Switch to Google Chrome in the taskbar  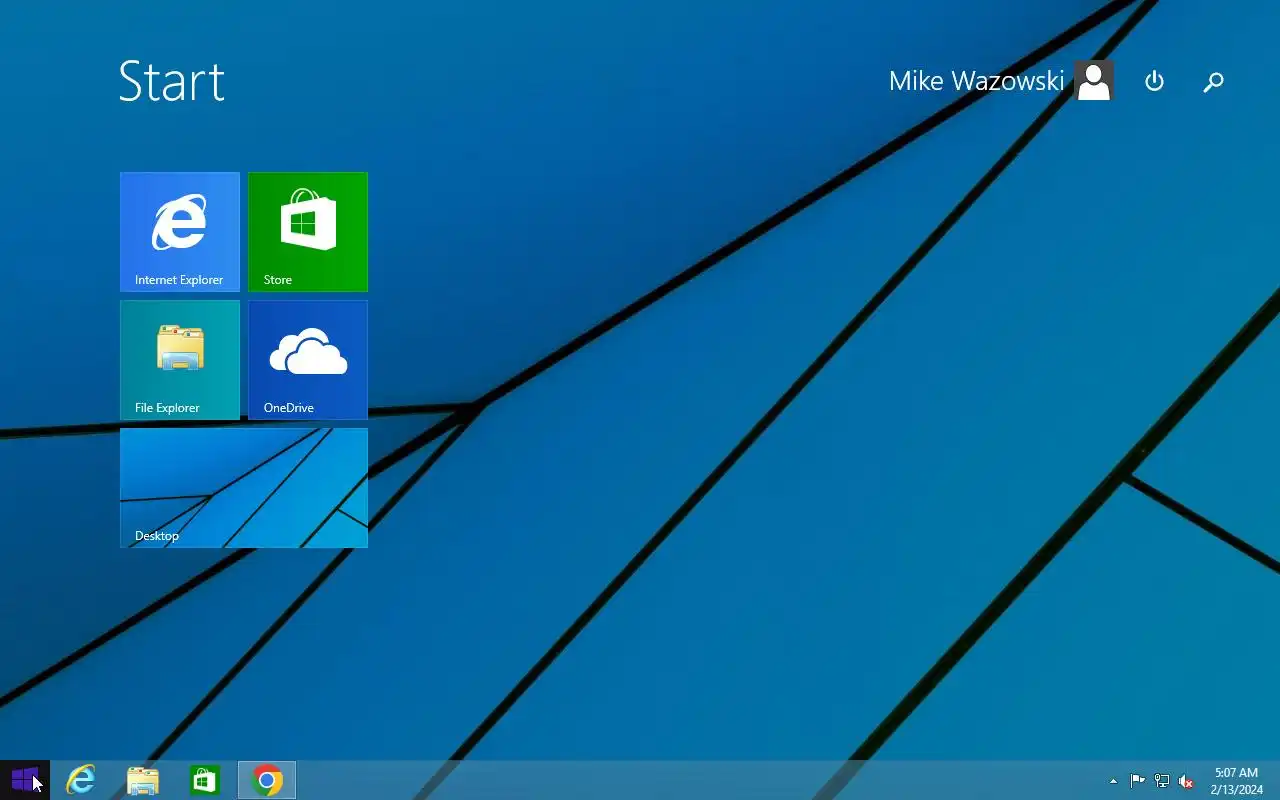[x=267, y=780]
